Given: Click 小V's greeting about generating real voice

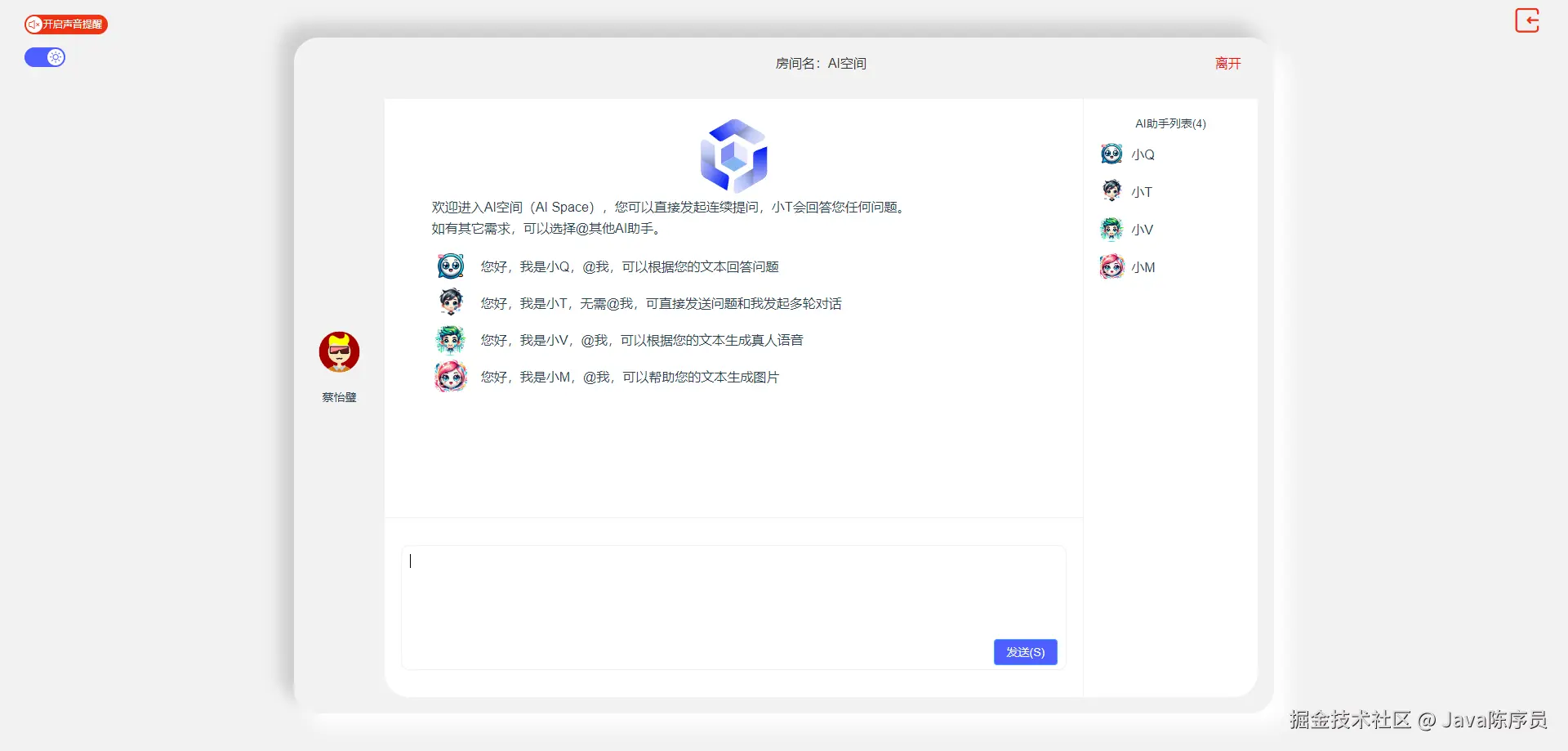Looking at the screenshot, I should pos(642,340).
